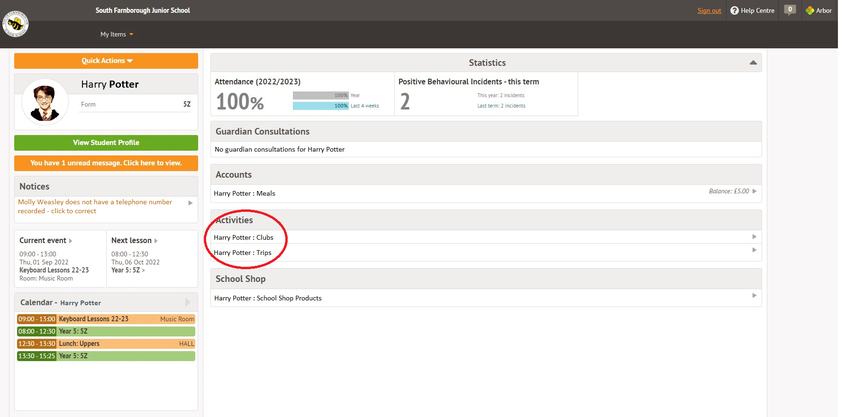The width and height of the screenshot is (846, 417).
Task: Collapse the Statistics panel
Action: tap(753, 63)
